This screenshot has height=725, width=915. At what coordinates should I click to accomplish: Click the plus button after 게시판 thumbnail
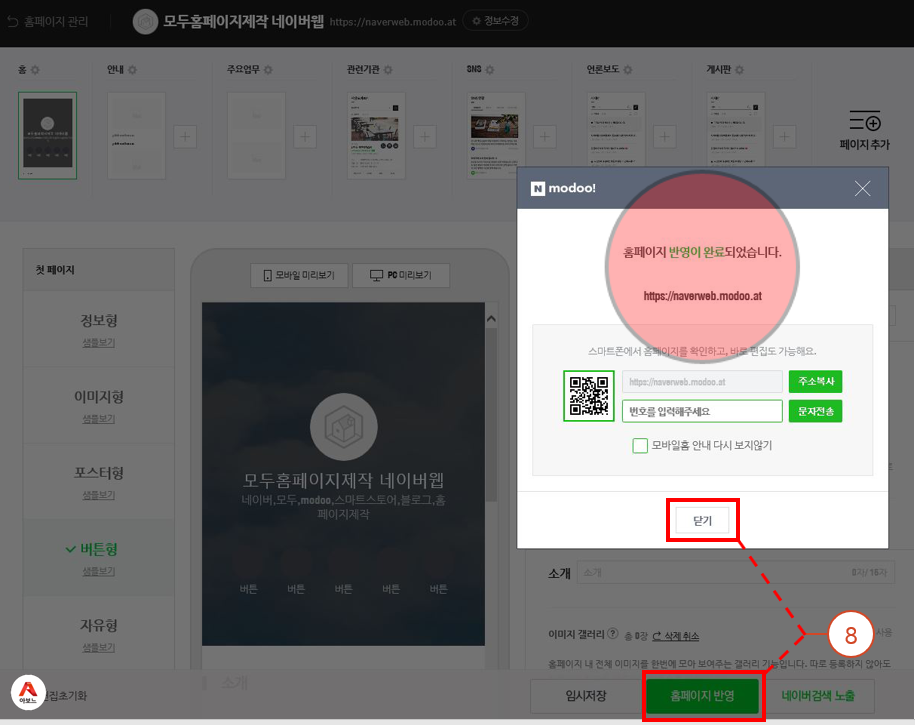tap(784, 137)
